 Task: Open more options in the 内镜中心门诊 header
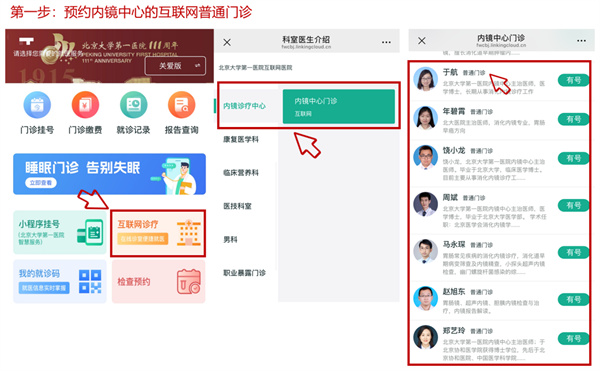581,41
